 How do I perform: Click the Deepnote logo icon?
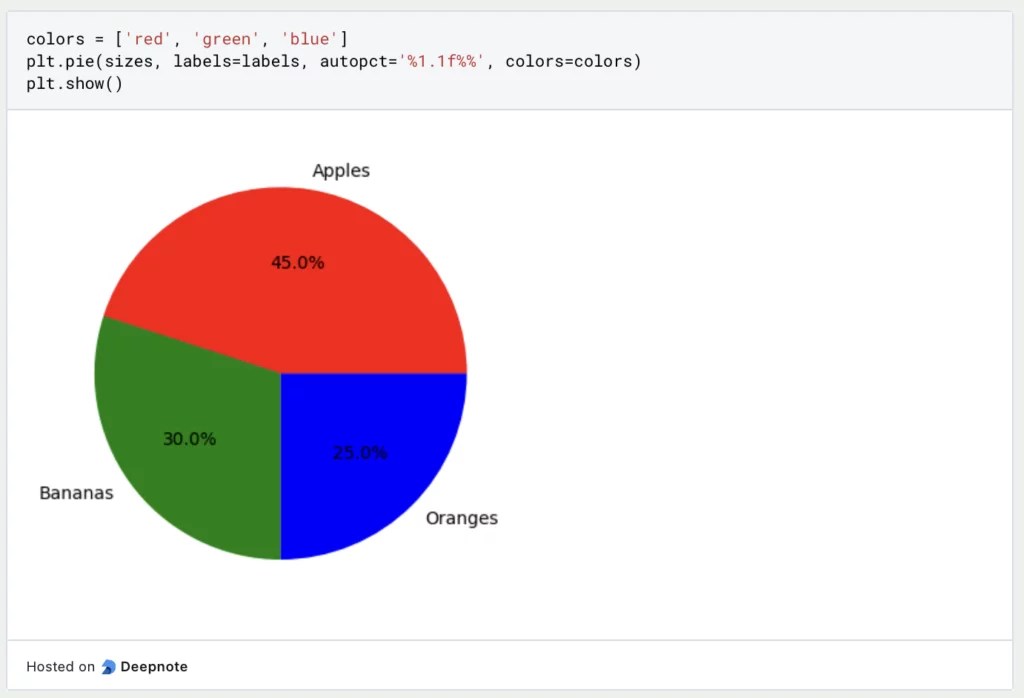click(x=108, y=666)
